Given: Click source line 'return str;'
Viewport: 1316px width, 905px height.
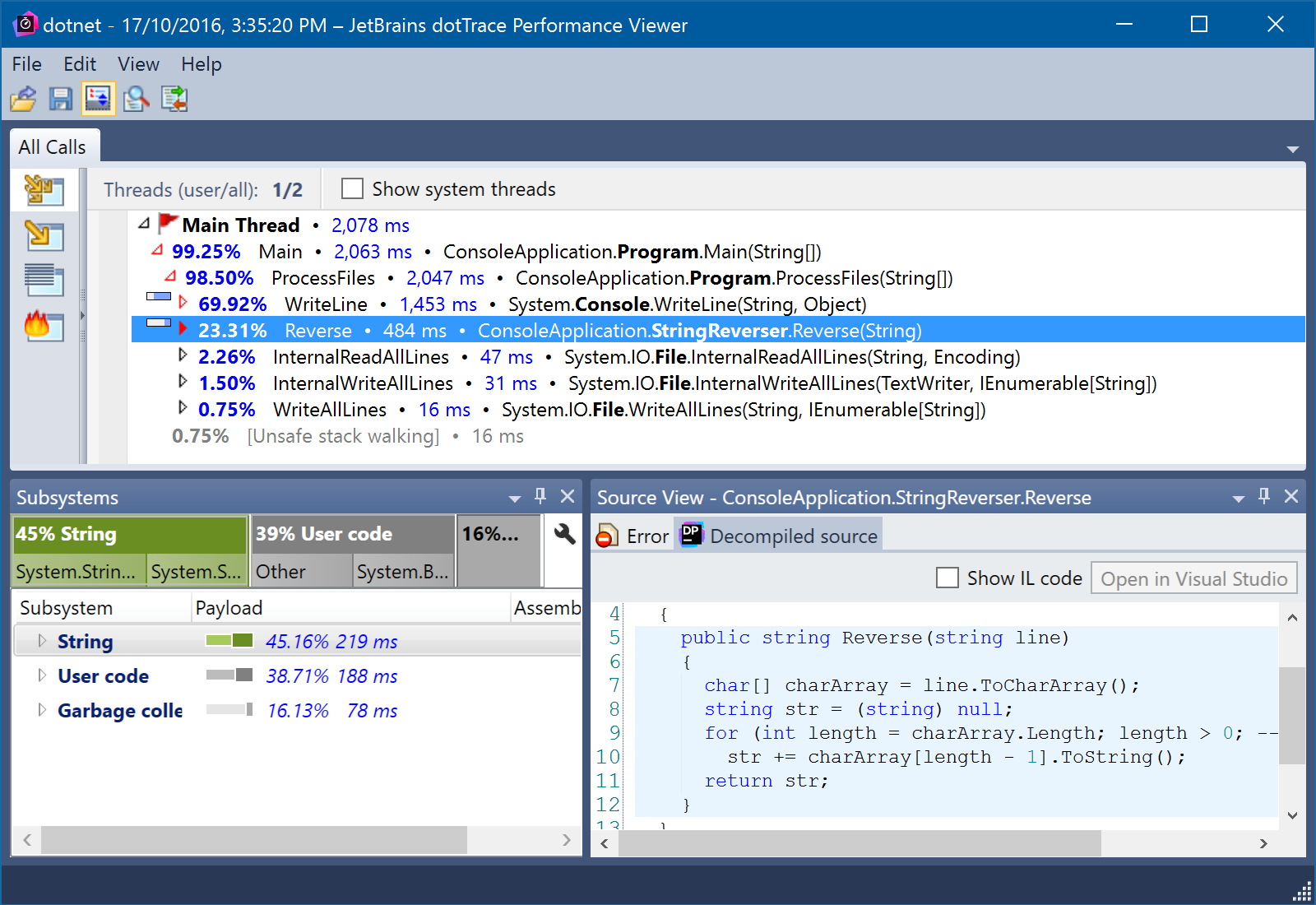Looking at the screenshot, I should click(x=766, y=780).
